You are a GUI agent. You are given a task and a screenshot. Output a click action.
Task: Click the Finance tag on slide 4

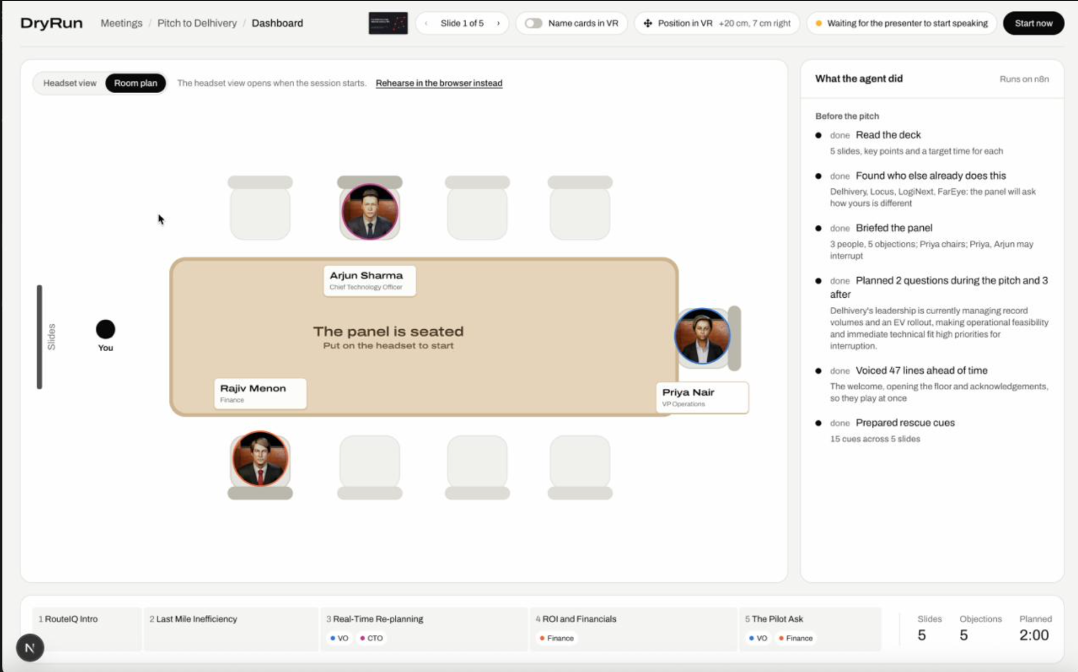tap(557, 638)
